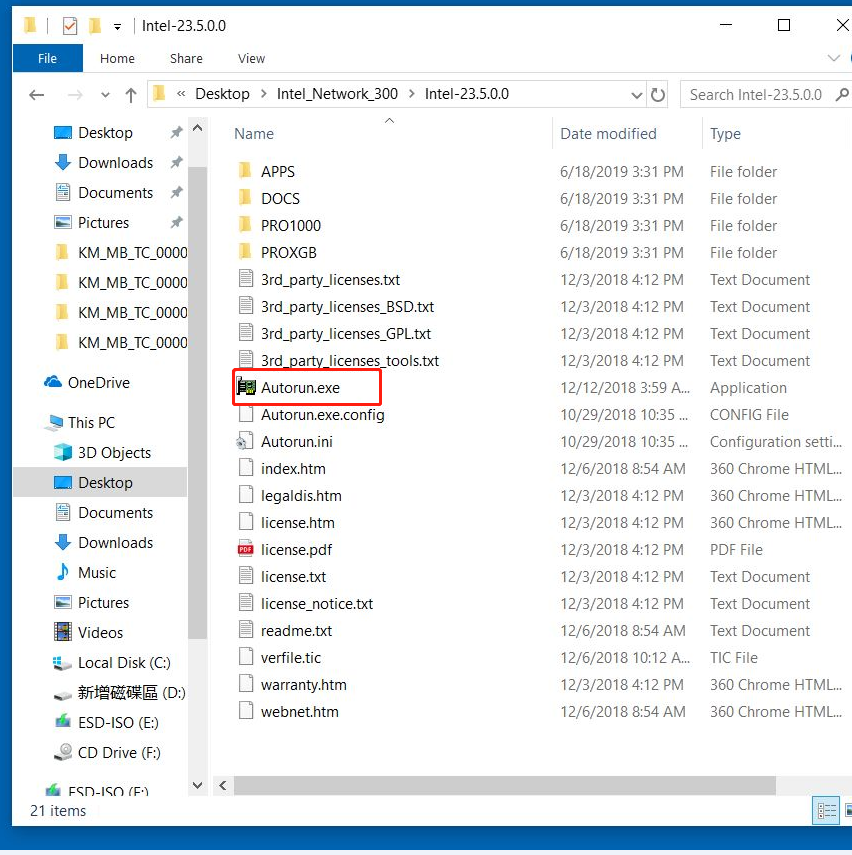
Task: Refresh the current folder view
Action: tap(658, 95)
